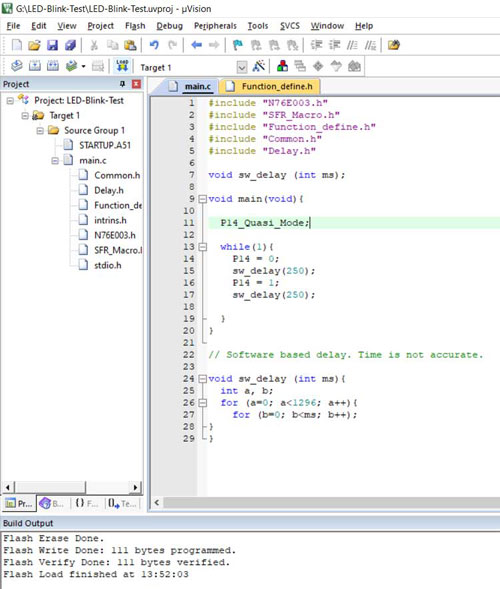
Task: Fold the main function at line 9
Action: [x=202, y=199]
